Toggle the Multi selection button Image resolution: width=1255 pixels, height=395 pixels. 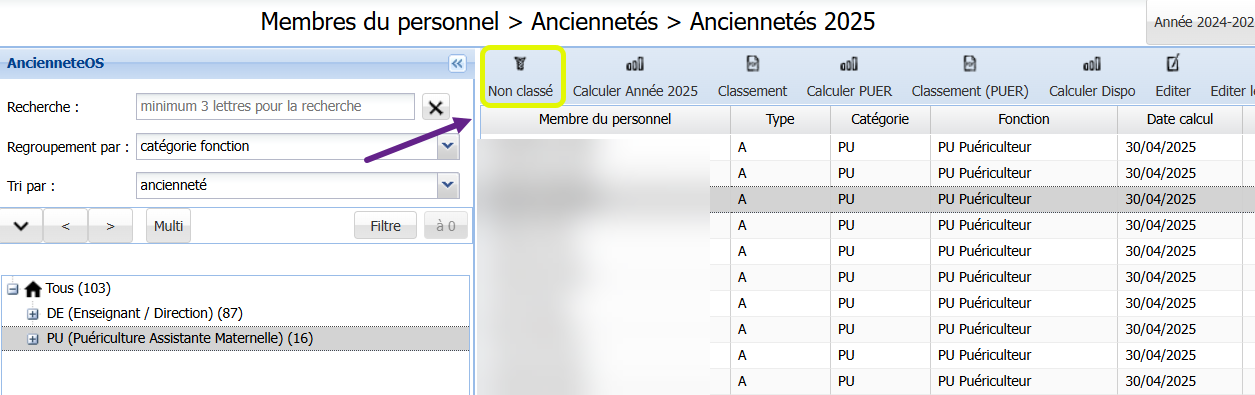[x=168, y=226]
